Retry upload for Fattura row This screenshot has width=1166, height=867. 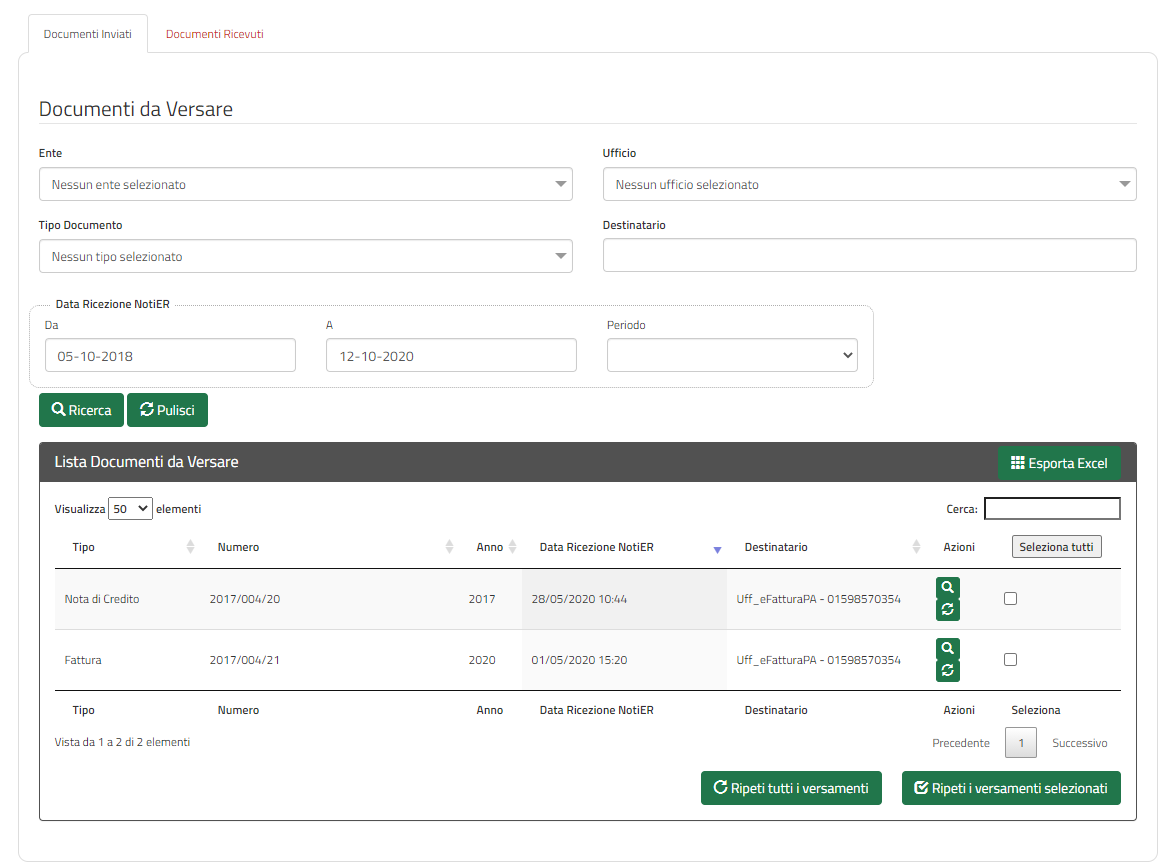(947, 671)
